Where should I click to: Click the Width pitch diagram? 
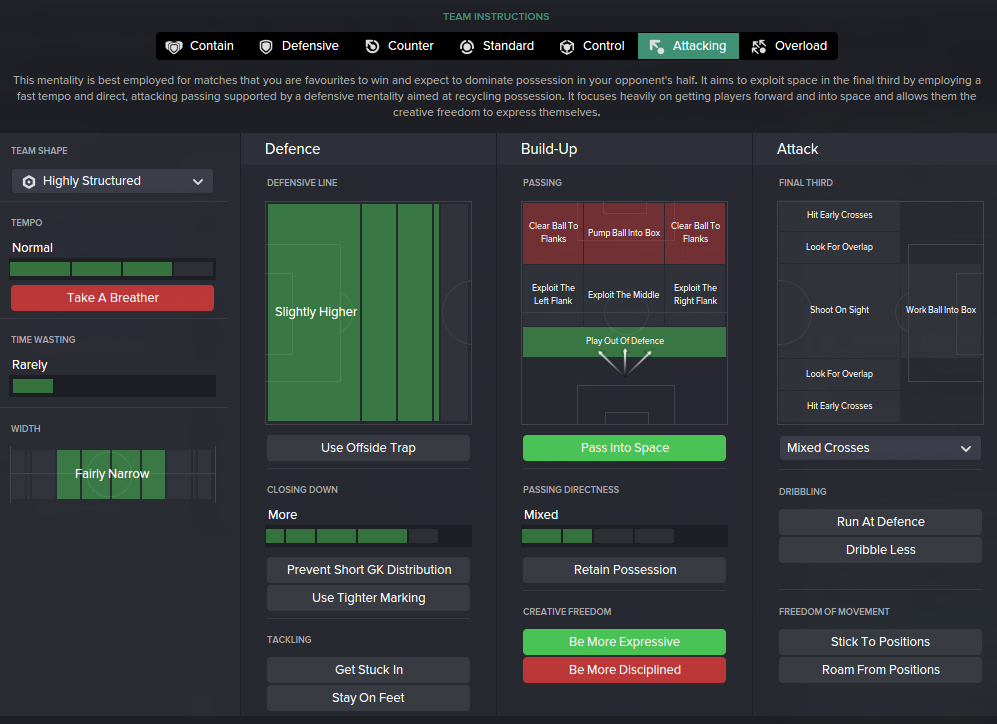pos(113,474)
